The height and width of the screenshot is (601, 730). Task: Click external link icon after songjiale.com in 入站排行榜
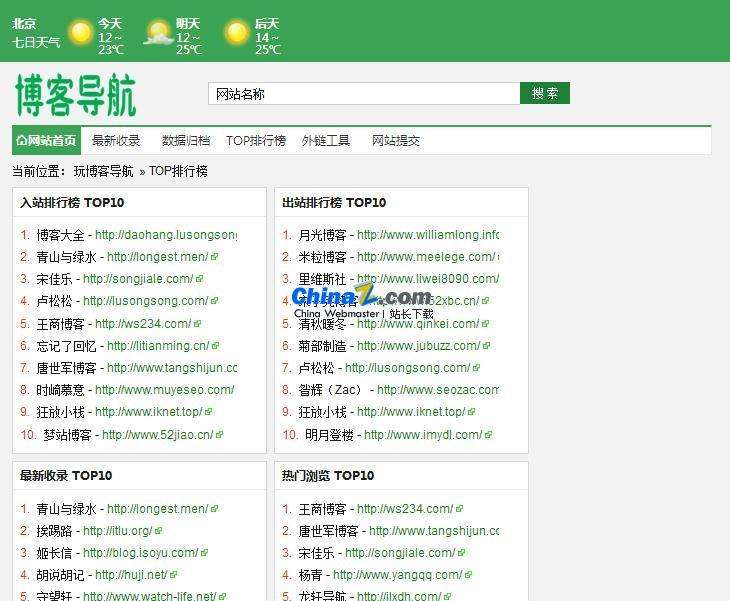click(199, 279)
